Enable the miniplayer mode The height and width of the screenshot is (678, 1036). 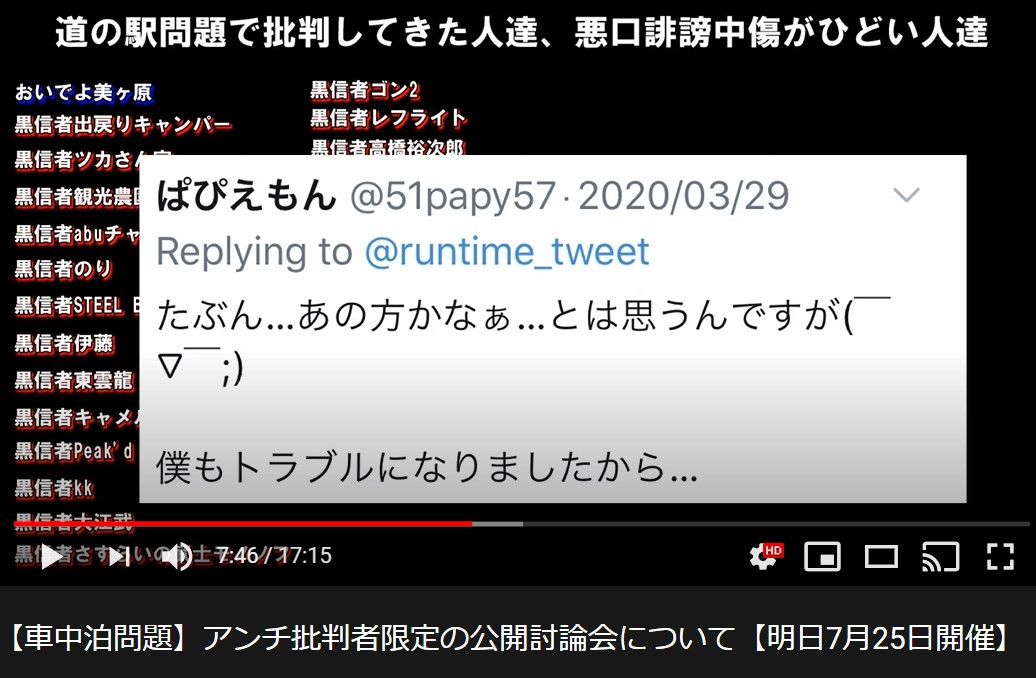[x=822, y=556]
